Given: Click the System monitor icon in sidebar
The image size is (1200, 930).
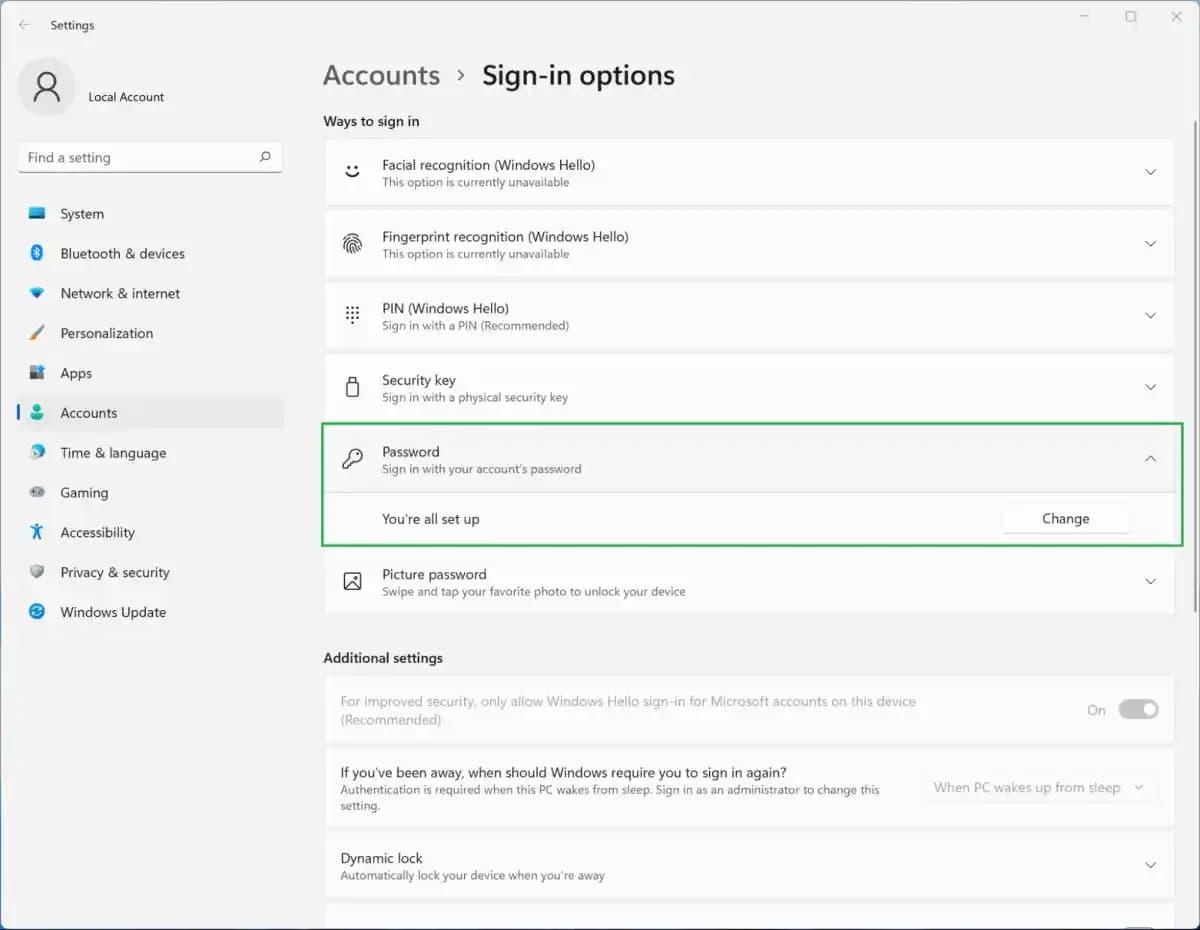Looking at the screenshot, I should coord(37,213).
